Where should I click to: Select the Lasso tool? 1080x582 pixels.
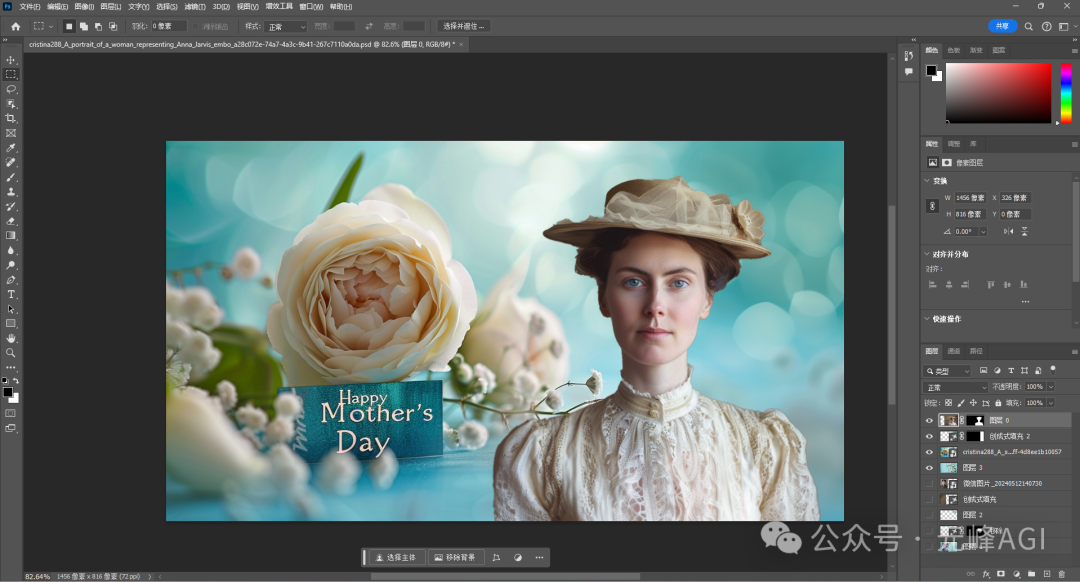click(x=11, y=89)
